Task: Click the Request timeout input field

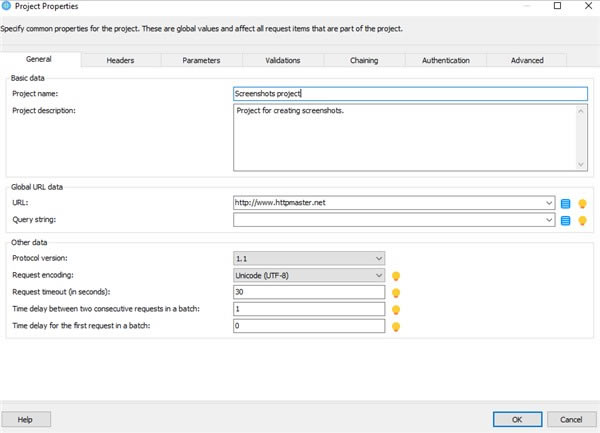Action: click(x=309, y=292)
